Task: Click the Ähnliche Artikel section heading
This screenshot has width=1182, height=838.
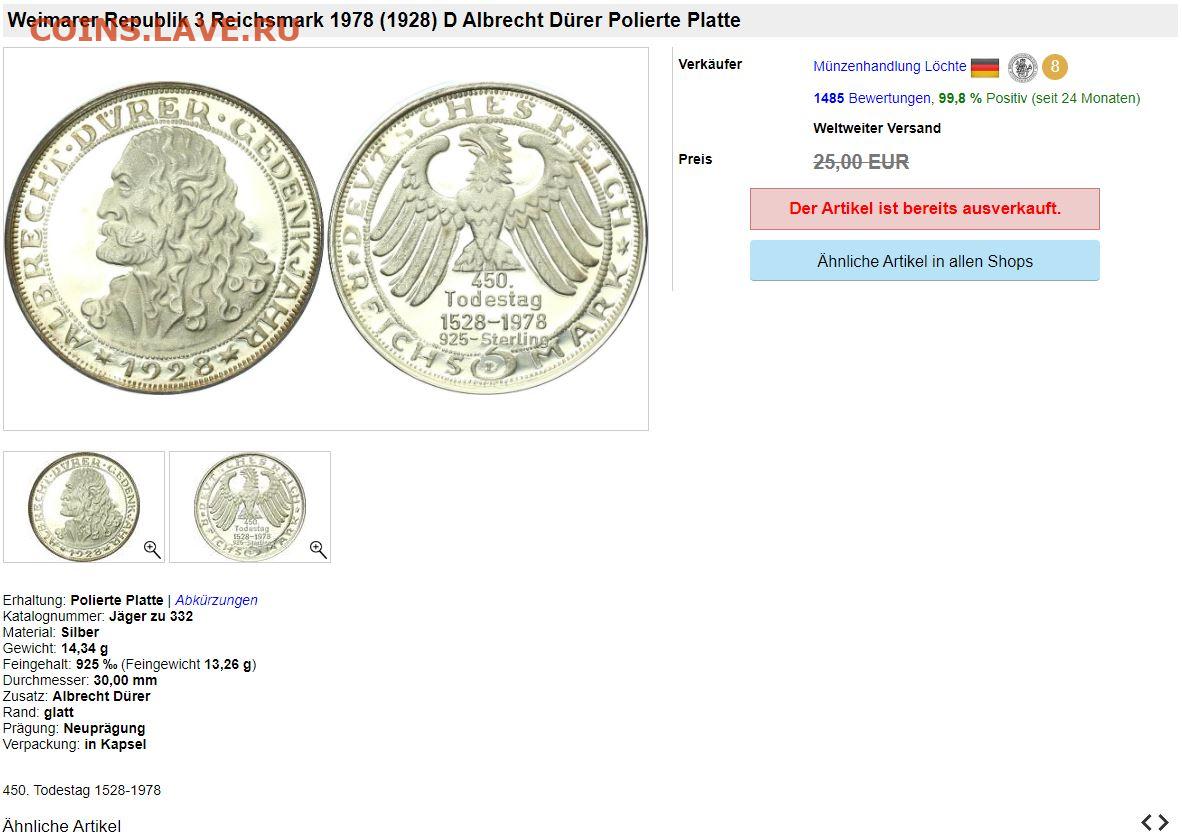Action: click(62, 825)
